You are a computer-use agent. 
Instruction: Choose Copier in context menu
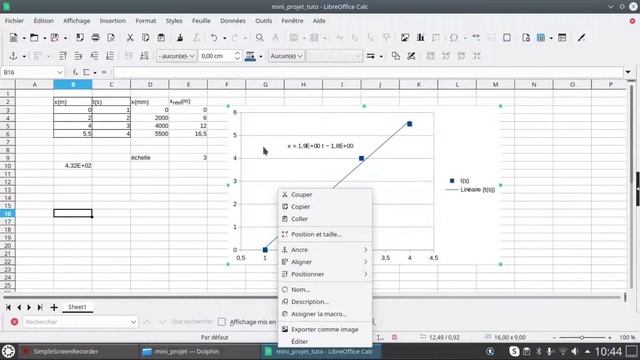pos(325,207)
